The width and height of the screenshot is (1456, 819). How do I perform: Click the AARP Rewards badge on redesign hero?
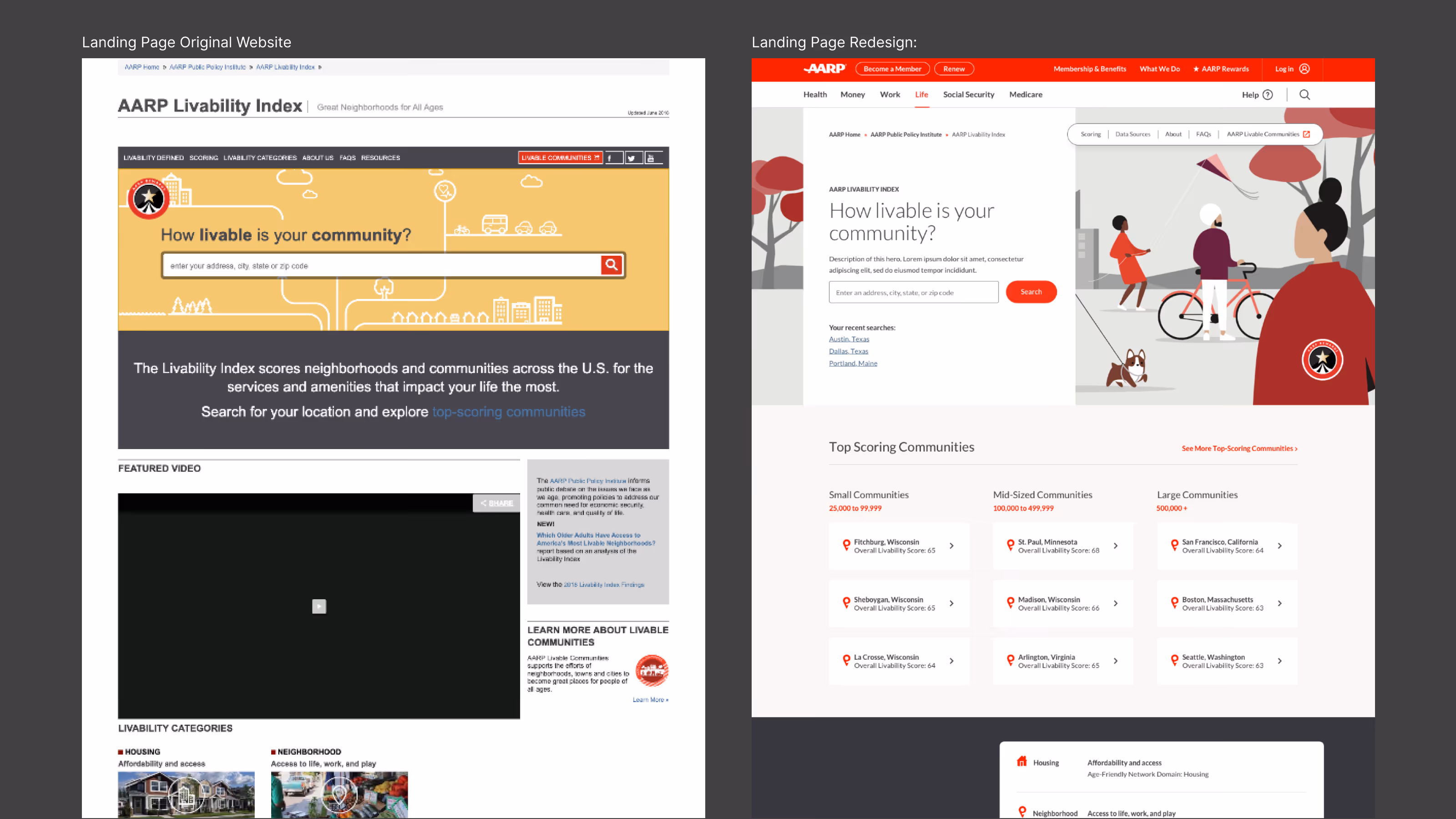tap(1322, 359)
